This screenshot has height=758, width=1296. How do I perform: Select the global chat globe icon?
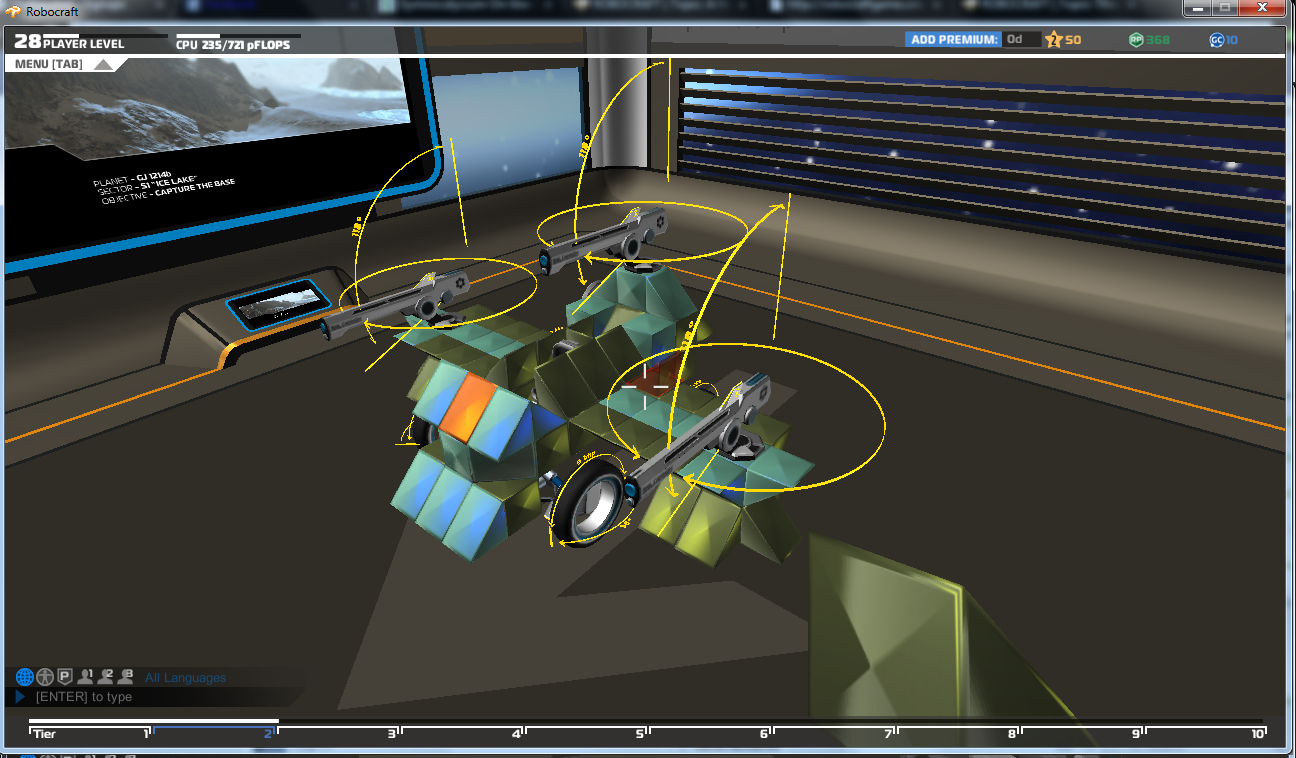point(25,677)
